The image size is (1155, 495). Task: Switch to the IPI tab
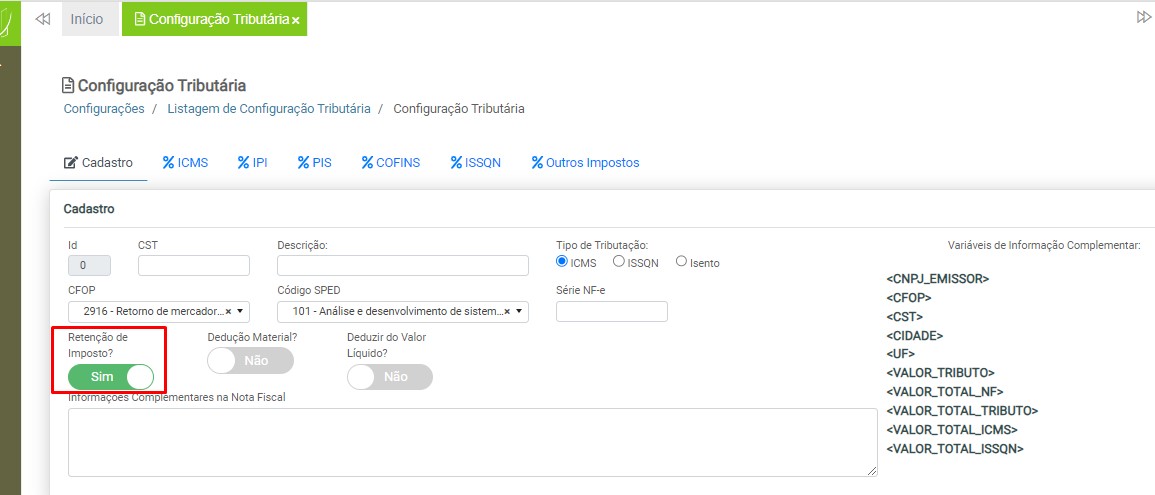click(252, 162)
